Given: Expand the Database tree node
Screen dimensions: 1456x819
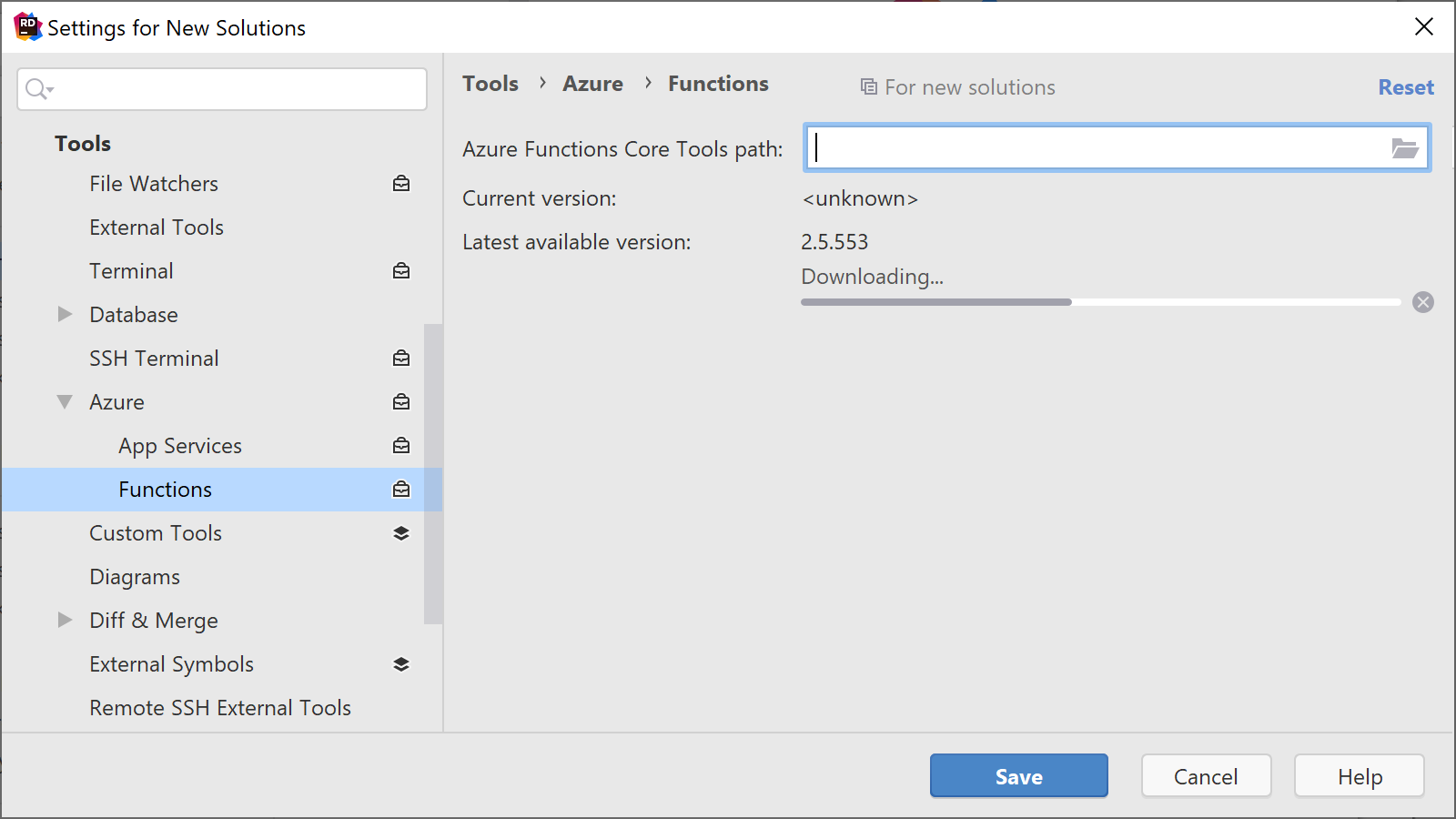Looking at the screenshot, I should [65, 315].
